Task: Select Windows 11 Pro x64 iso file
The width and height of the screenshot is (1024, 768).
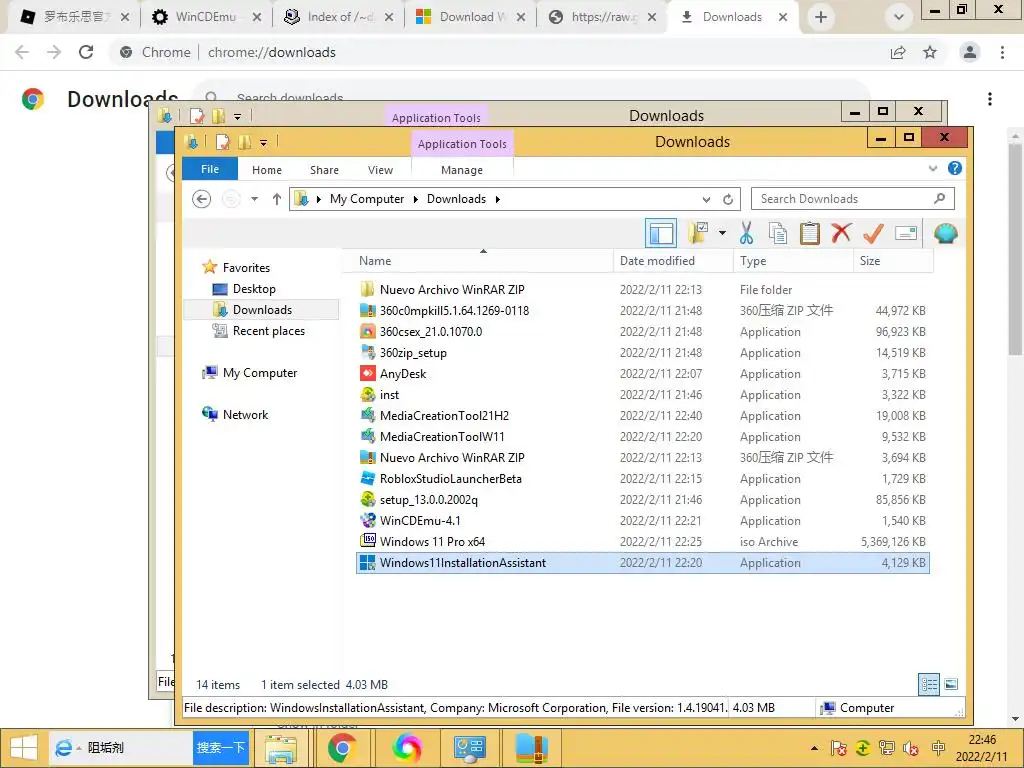Action: click(643, 541)
